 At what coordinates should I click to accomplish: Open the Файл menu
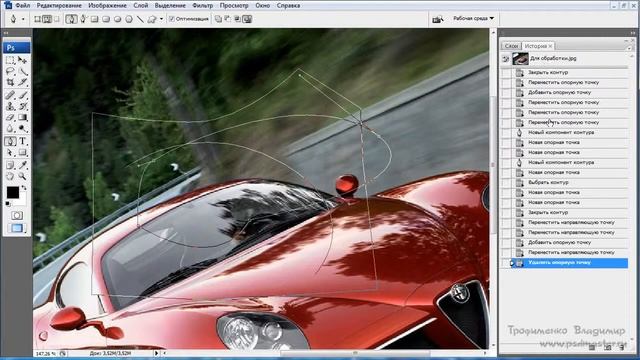click(23, 5)
